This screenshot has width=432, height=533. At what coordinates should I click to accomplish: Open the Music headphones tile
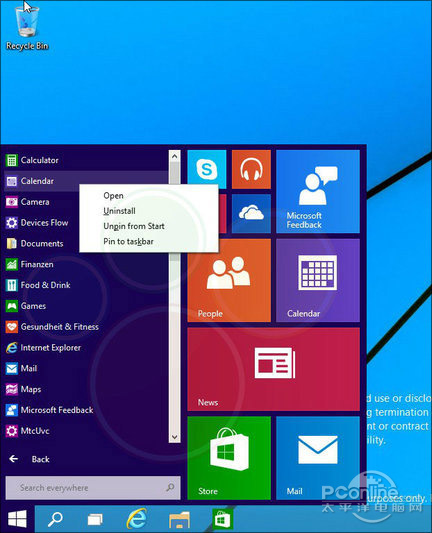point(251,169)
